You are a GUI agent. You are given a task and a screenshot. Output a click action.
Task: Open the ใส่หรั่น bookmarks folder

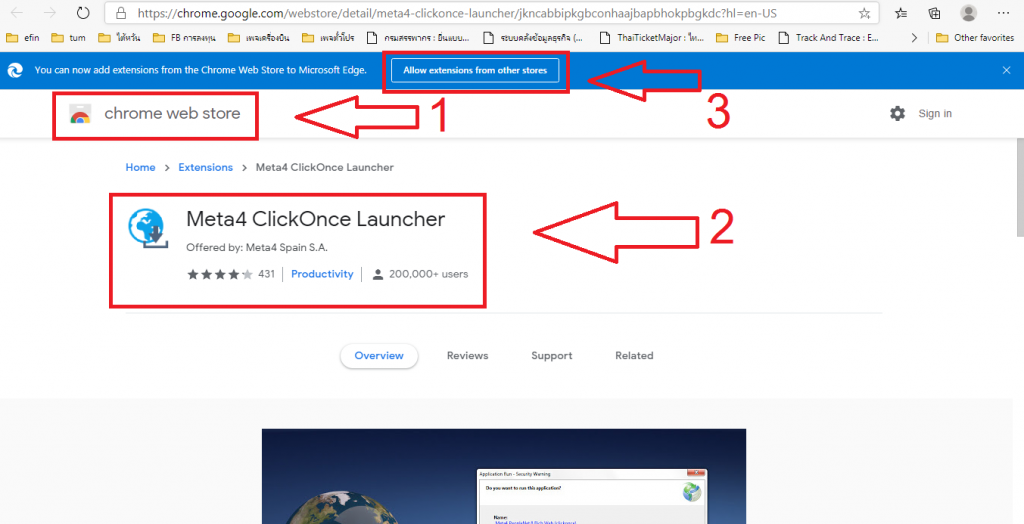120,38
